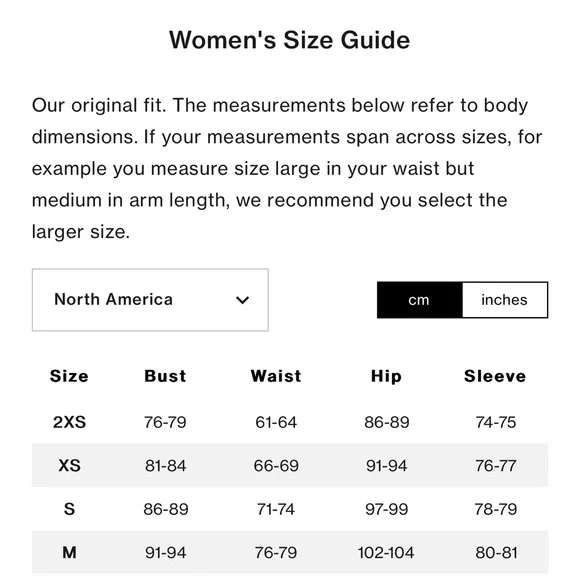Click the Women's Size Guide heading
The height and width of the screenshot is (580, 580).
(290, 40)
